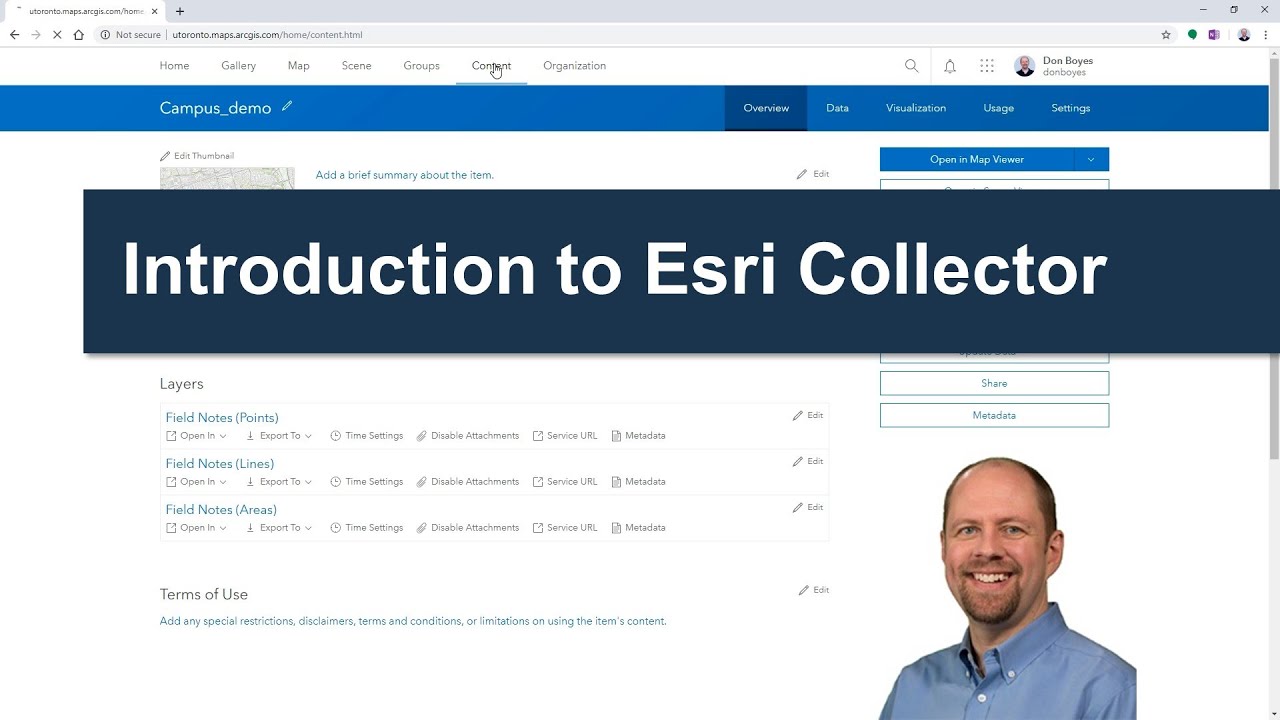Expand Export To for Field Notes (Points)
Image resolution: width=1280 pixels, height=720 pixels.
point(278,436)
